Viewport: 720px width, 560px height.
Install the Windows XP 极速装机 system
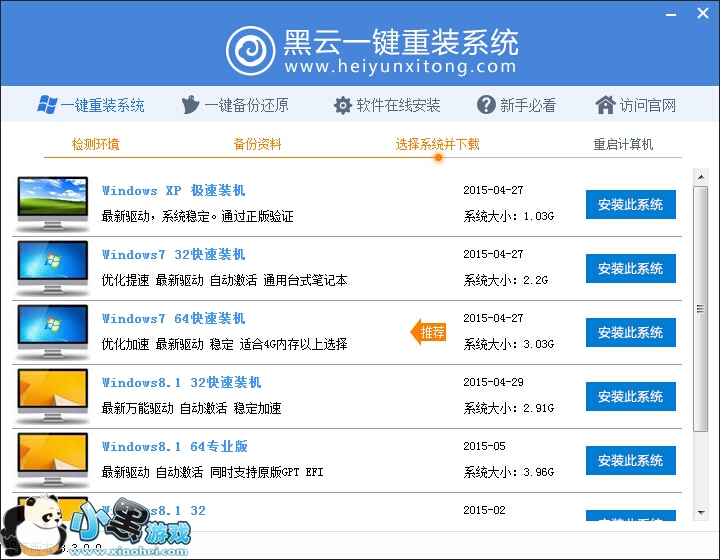630,204
